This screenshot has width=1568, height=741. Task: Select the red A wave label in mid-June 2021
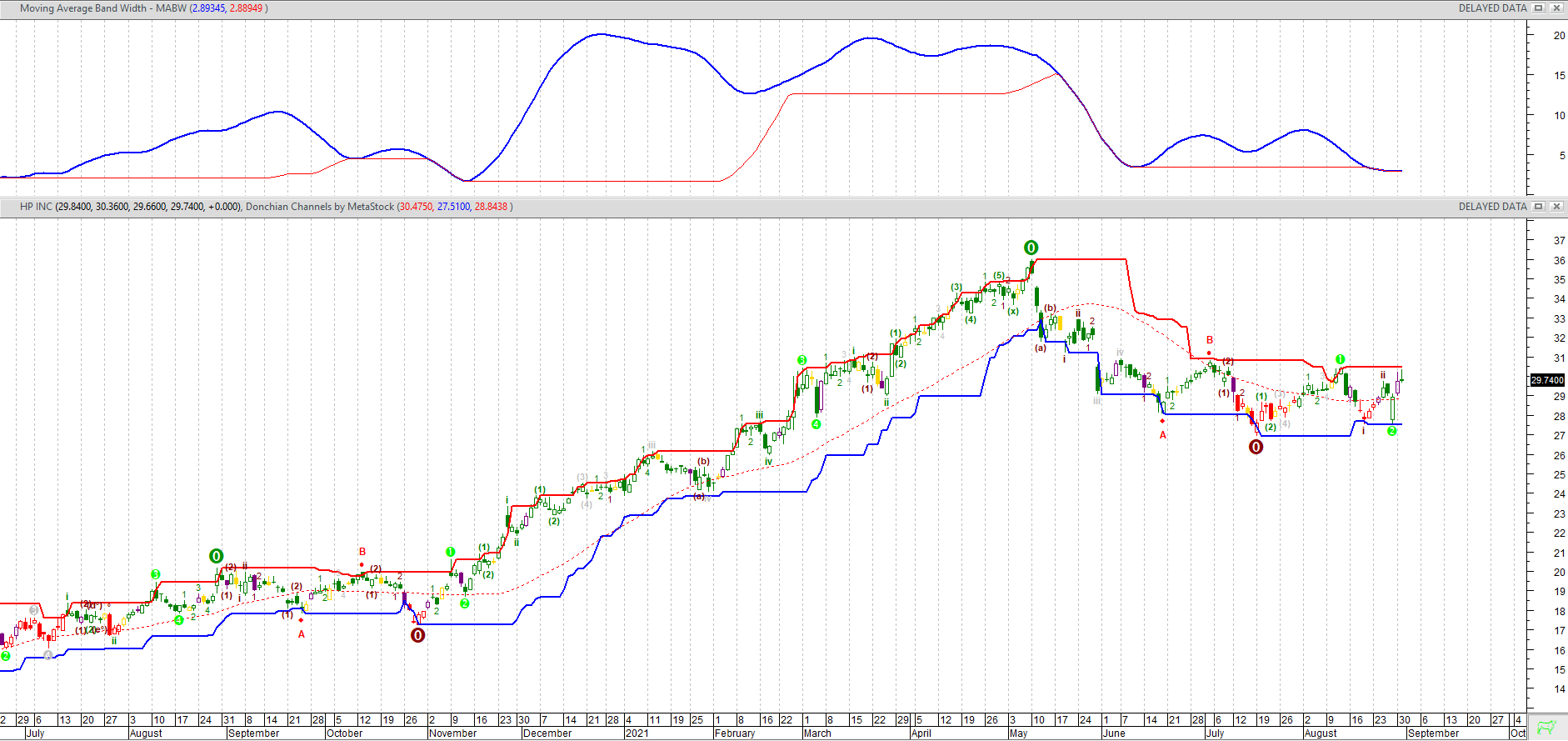click(1163, 435)
